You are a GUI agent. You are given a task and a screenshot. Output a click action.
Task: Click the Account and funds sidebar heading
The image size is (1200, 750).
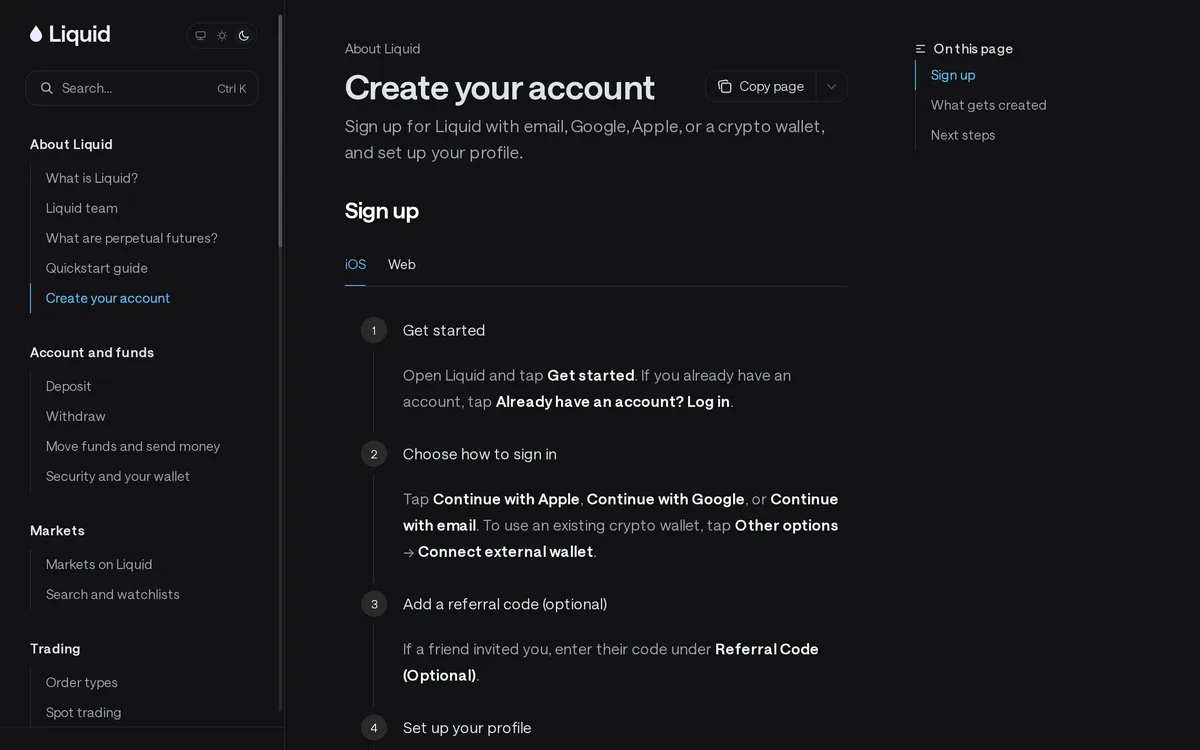92,352
